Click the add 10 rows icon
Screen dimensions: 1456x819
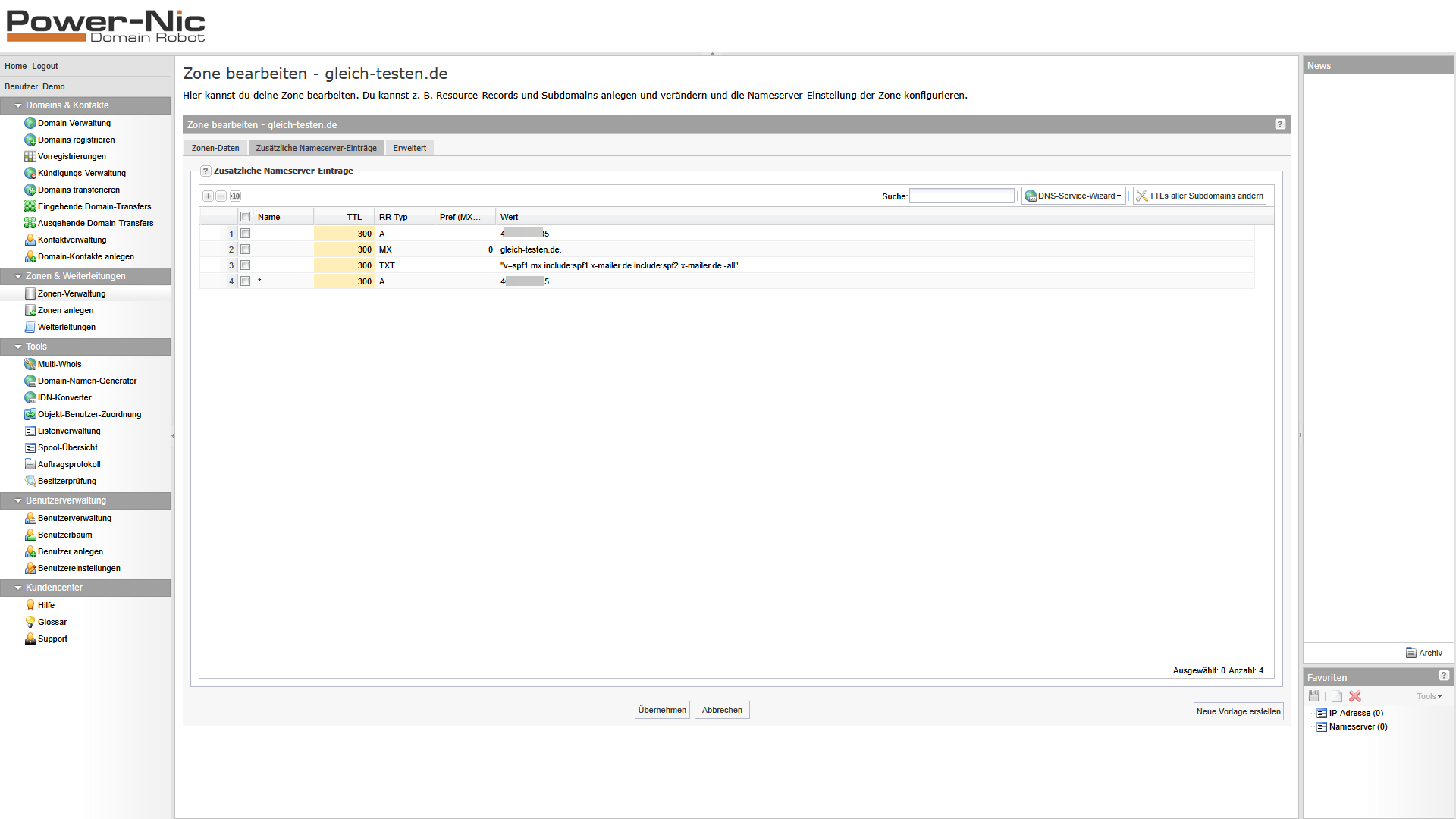pos(235,196)
